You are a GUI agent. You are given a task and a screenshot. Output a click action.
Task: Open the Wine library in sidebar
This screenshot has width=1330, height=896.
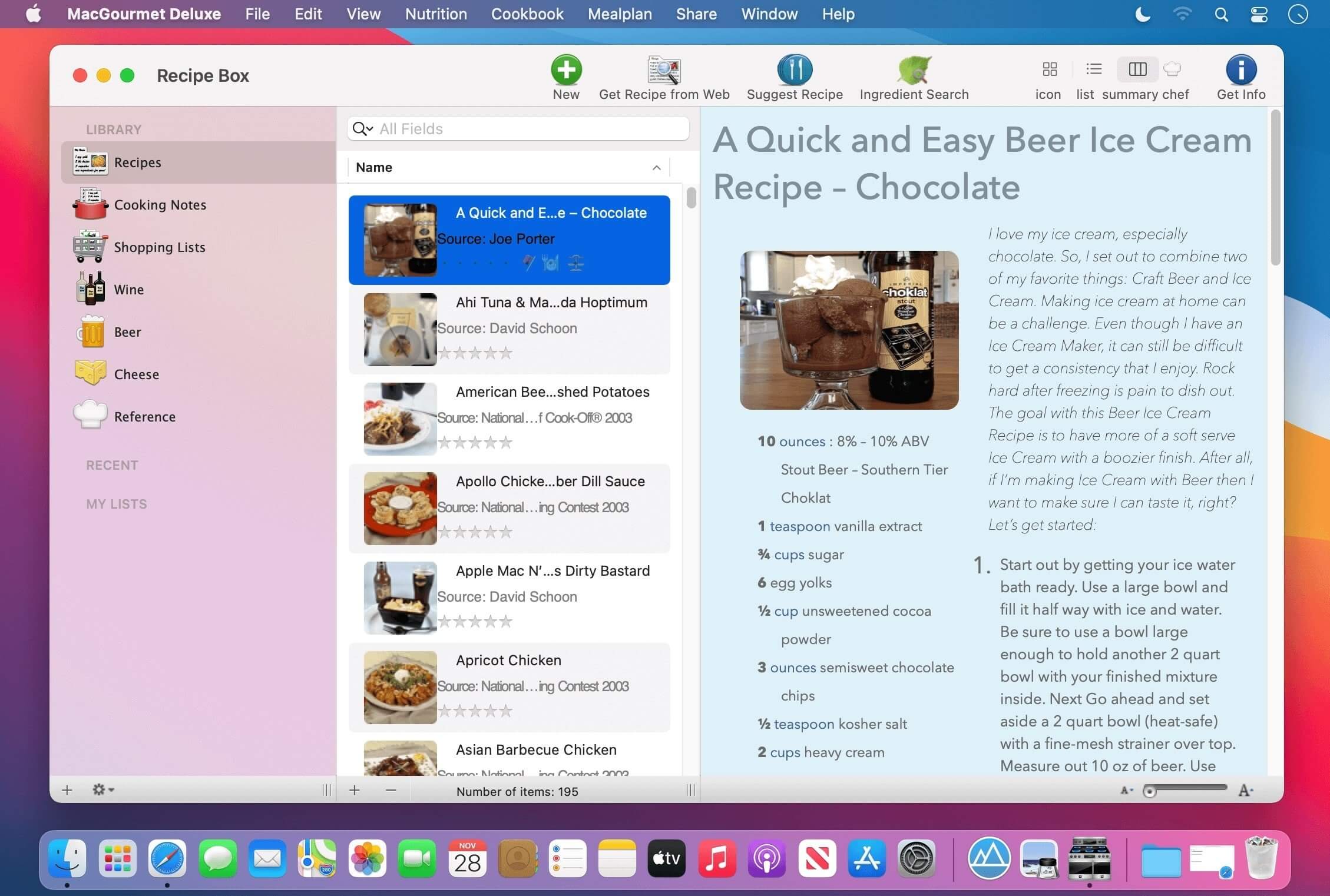[128, 289]
